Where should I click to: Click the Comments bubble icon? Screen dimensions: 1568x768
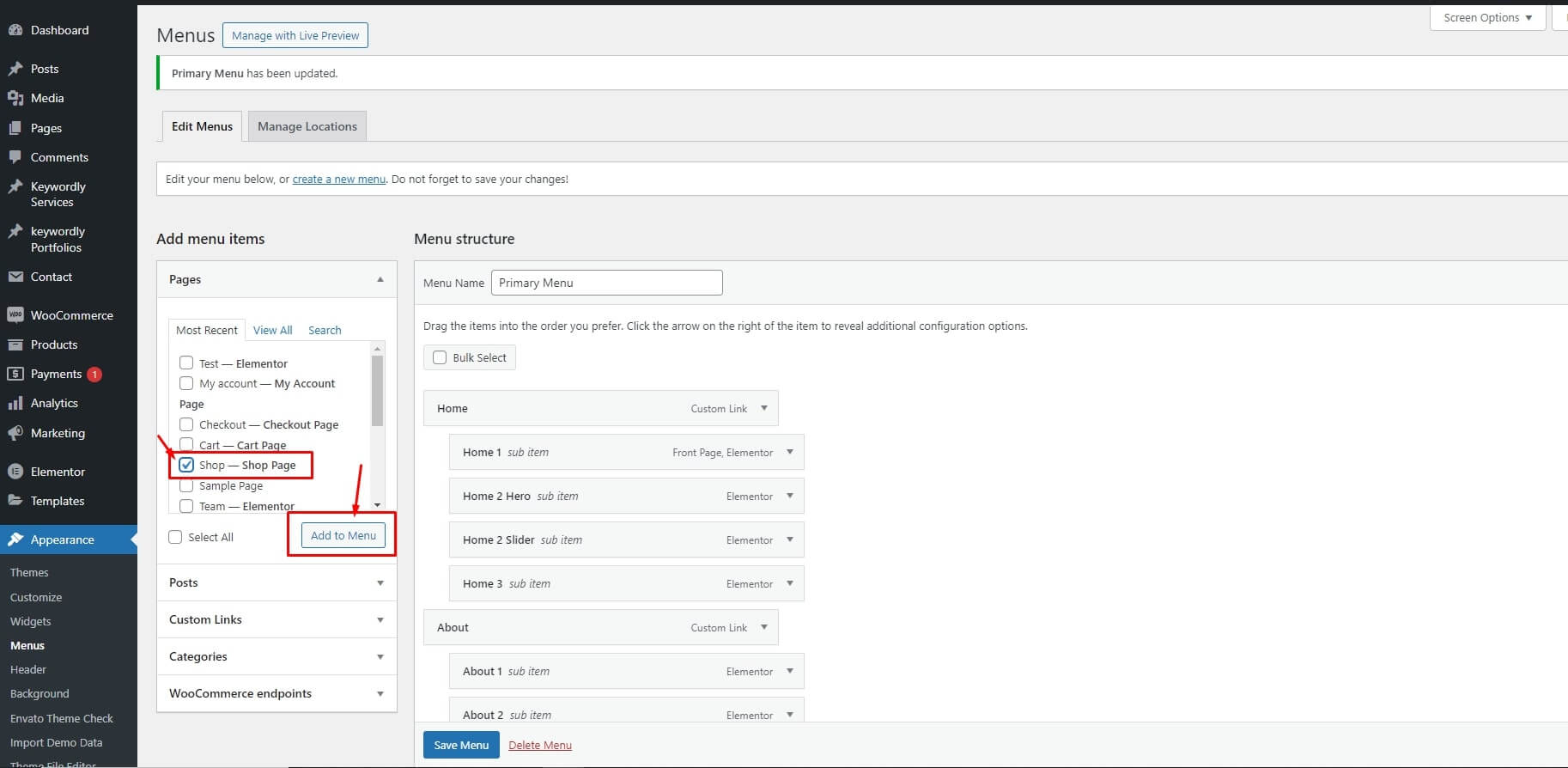pyautogui.click(x=15, y=157)
